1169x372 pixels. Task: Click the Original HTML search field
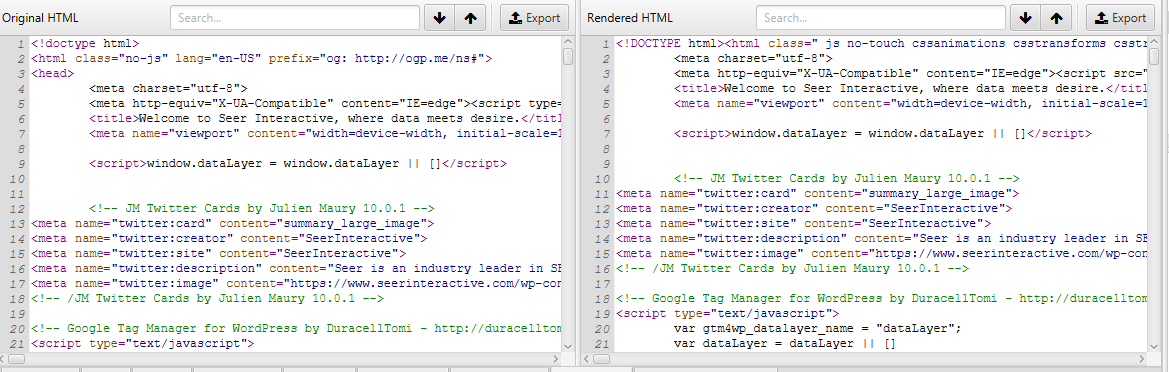tap(294, 18)
